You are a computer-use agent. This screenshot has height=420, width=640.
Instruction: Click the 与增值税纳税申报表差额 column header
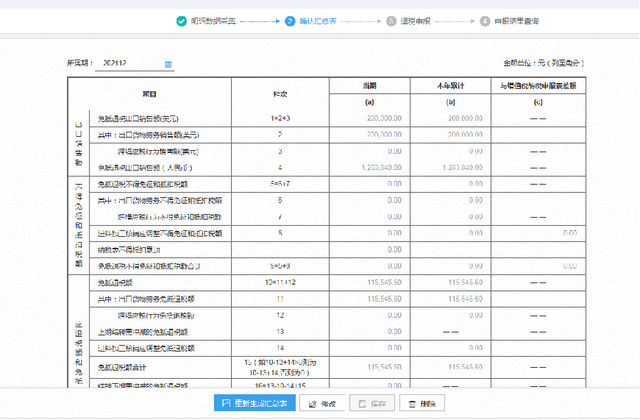tap(538, 86)
